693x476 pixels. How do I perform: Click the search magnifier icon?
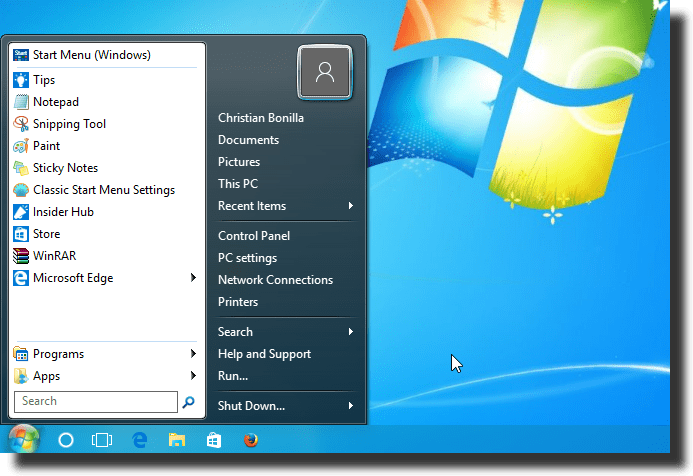(x=189, y=402)
